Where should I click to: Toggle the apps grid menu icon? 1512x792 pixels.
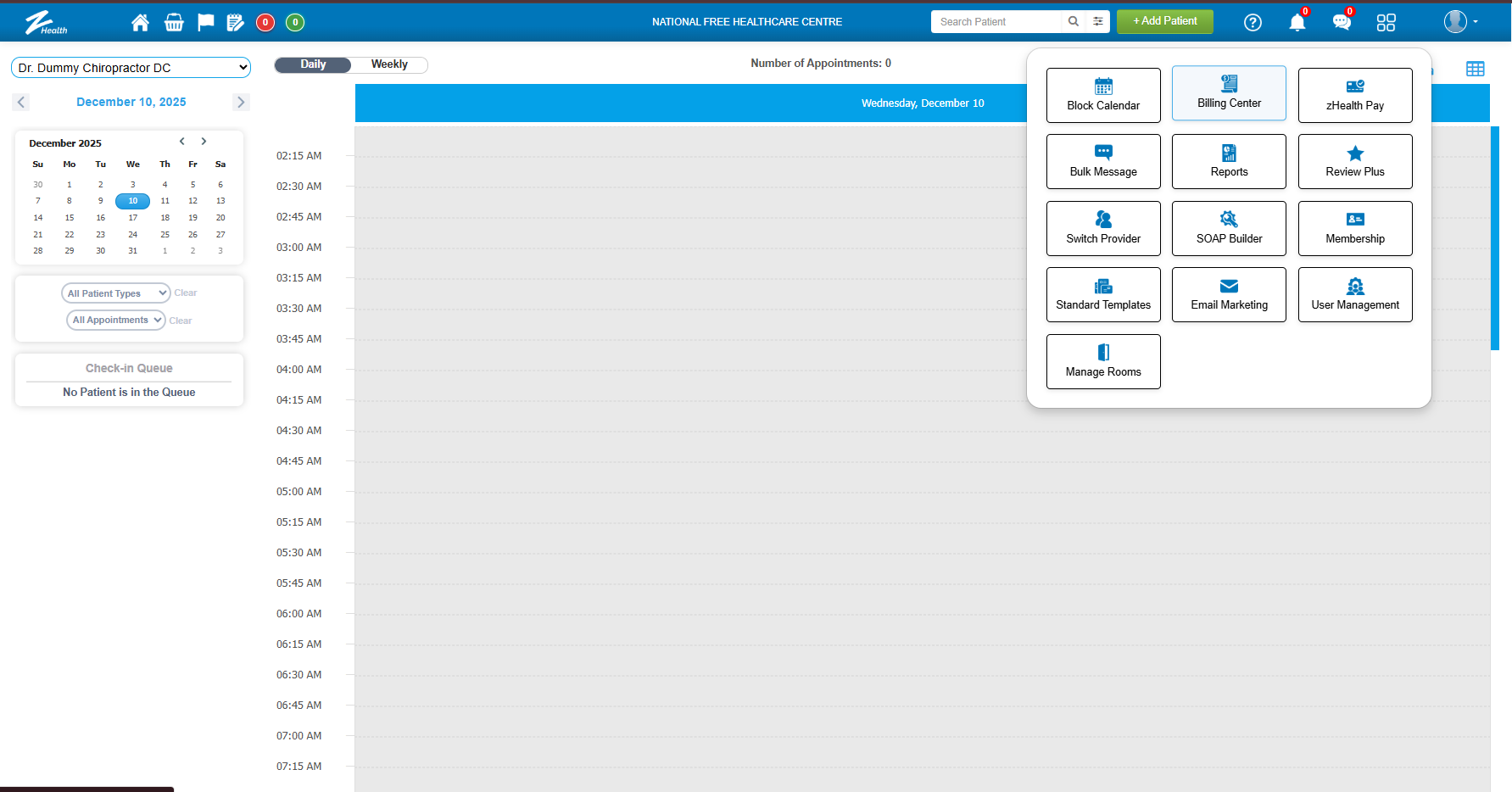click(1386, 23)
